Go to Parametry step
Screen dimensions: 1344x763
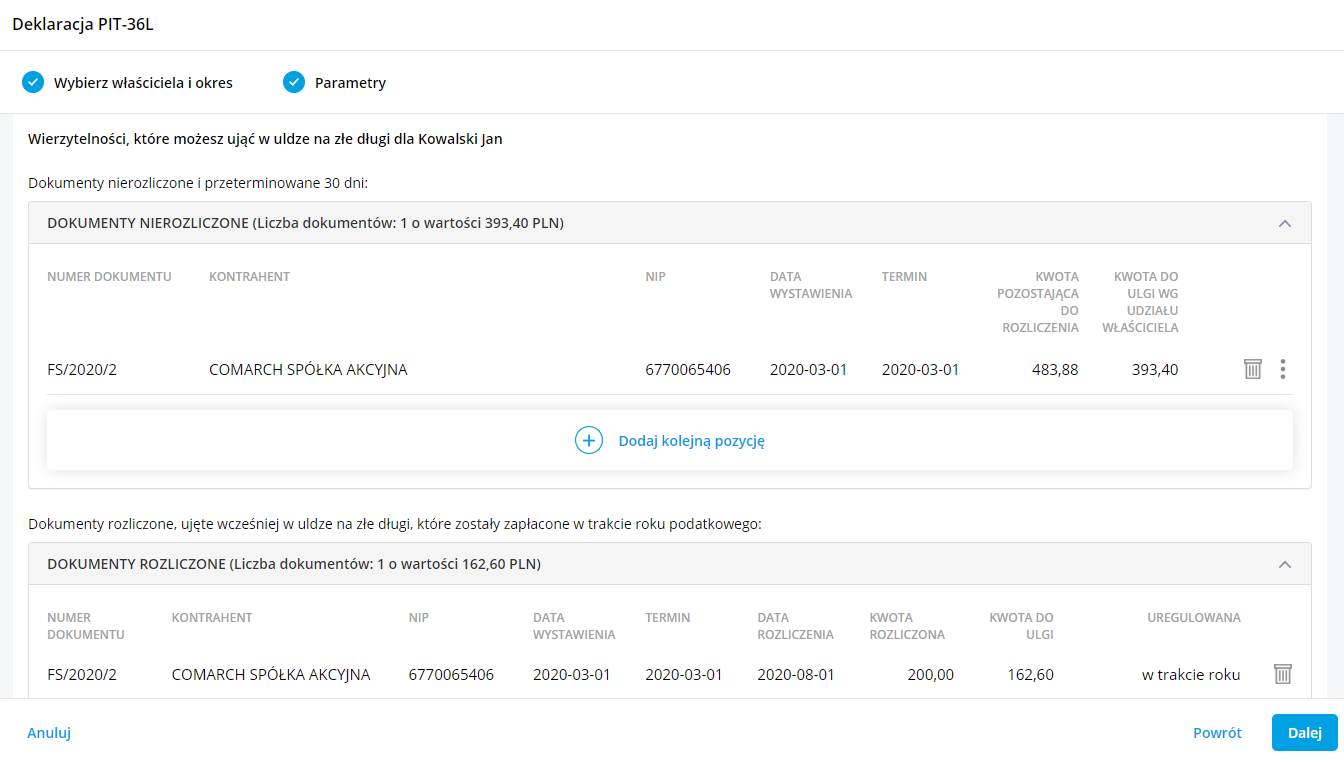(350, 83)
